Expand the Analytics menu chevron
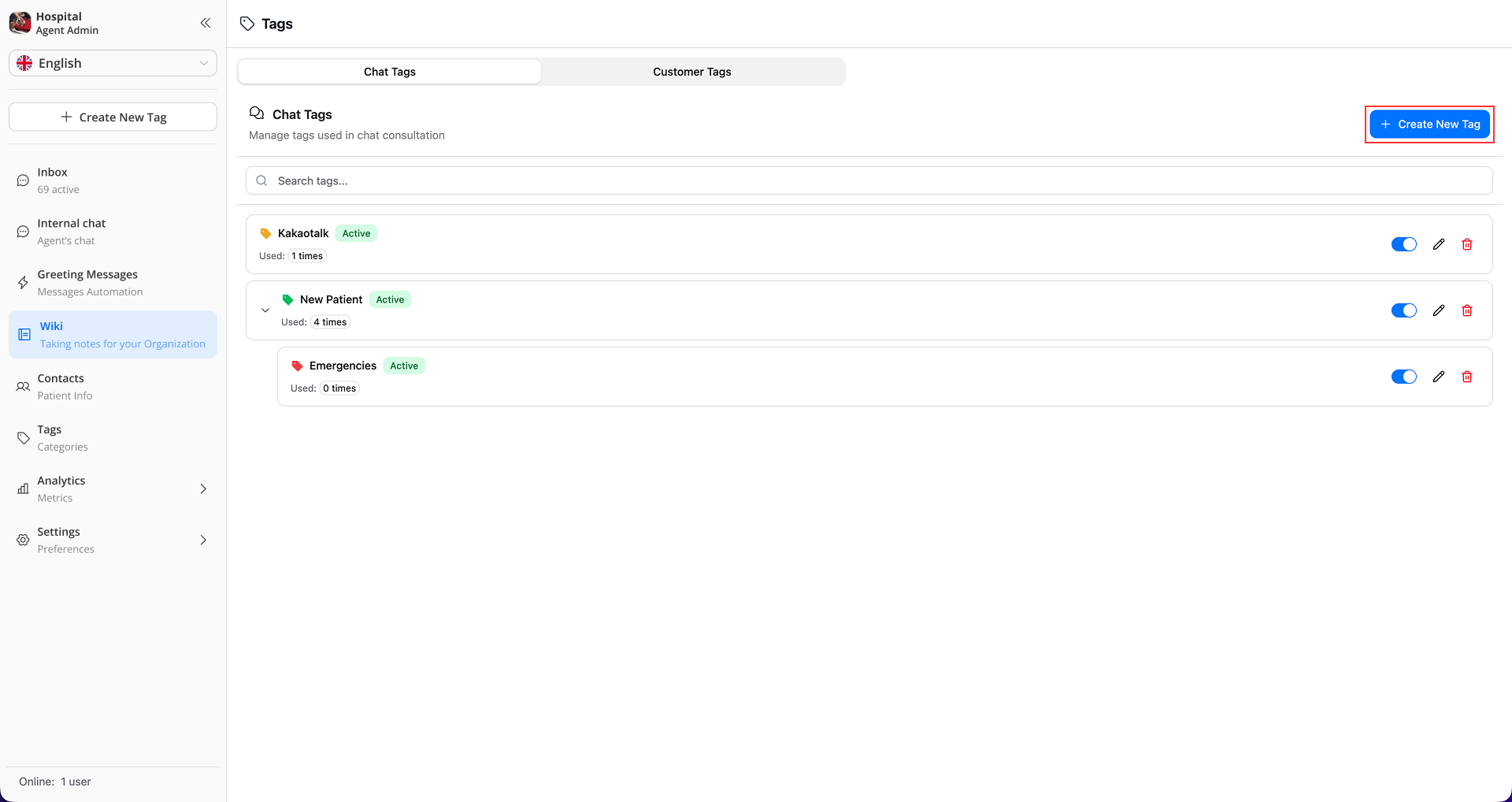Screen dimensions: 1512x802 click(203, 488)
